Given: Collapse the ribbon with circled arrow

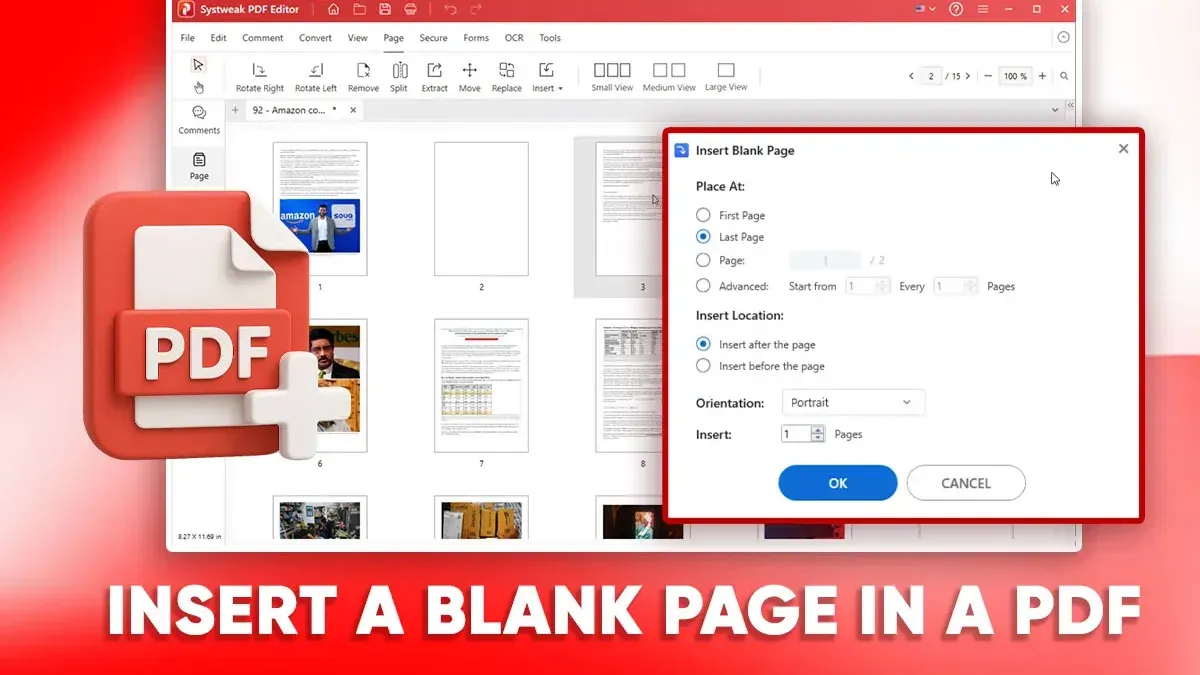Looking at the screenshot, I should 1063,37.
